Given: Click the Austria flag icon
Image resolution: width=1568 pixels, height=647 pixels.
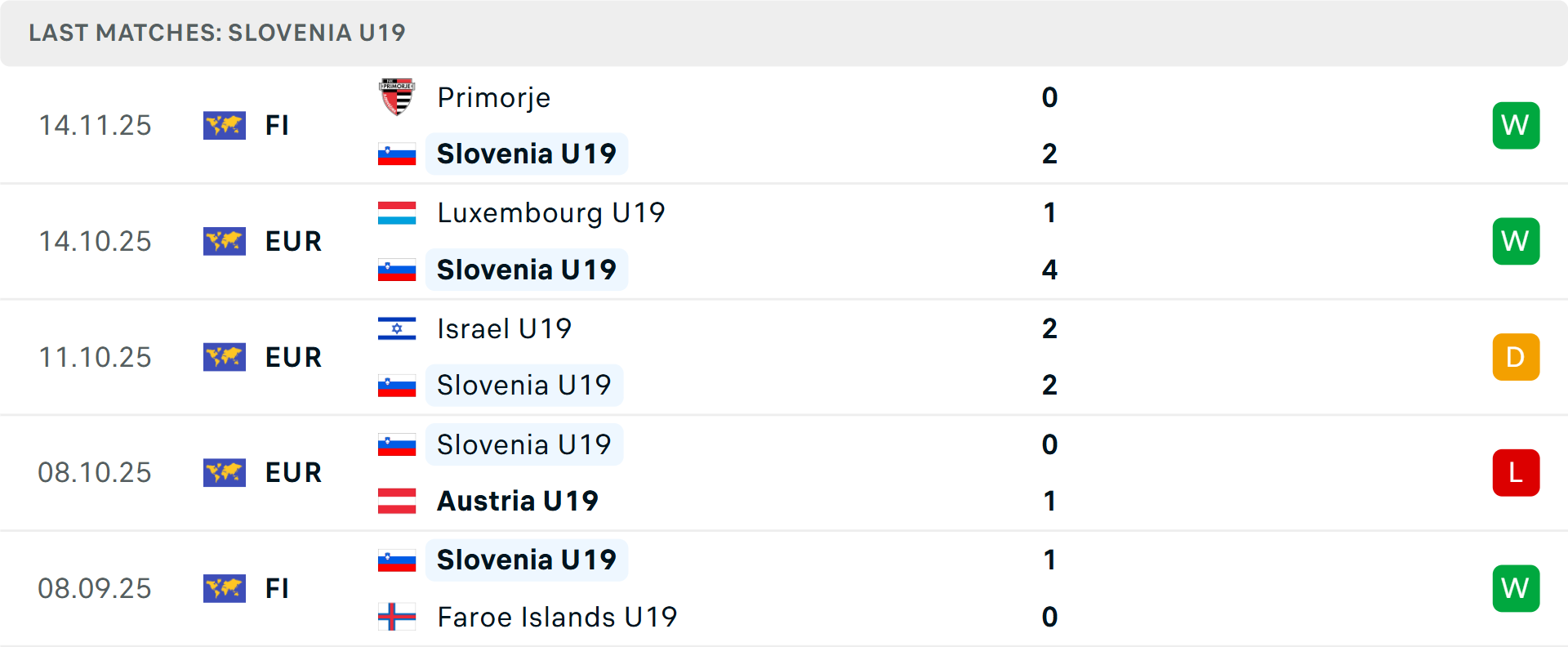Looking at the screenshot, I should coord(397,501).
